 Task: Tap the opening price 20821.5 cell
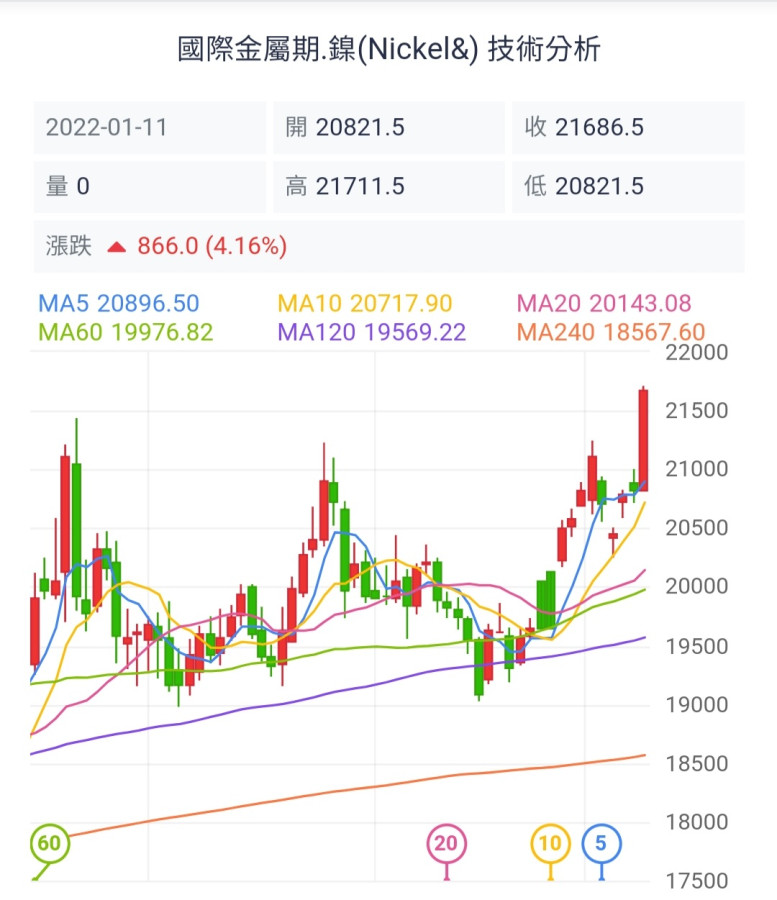coord(388,128)
